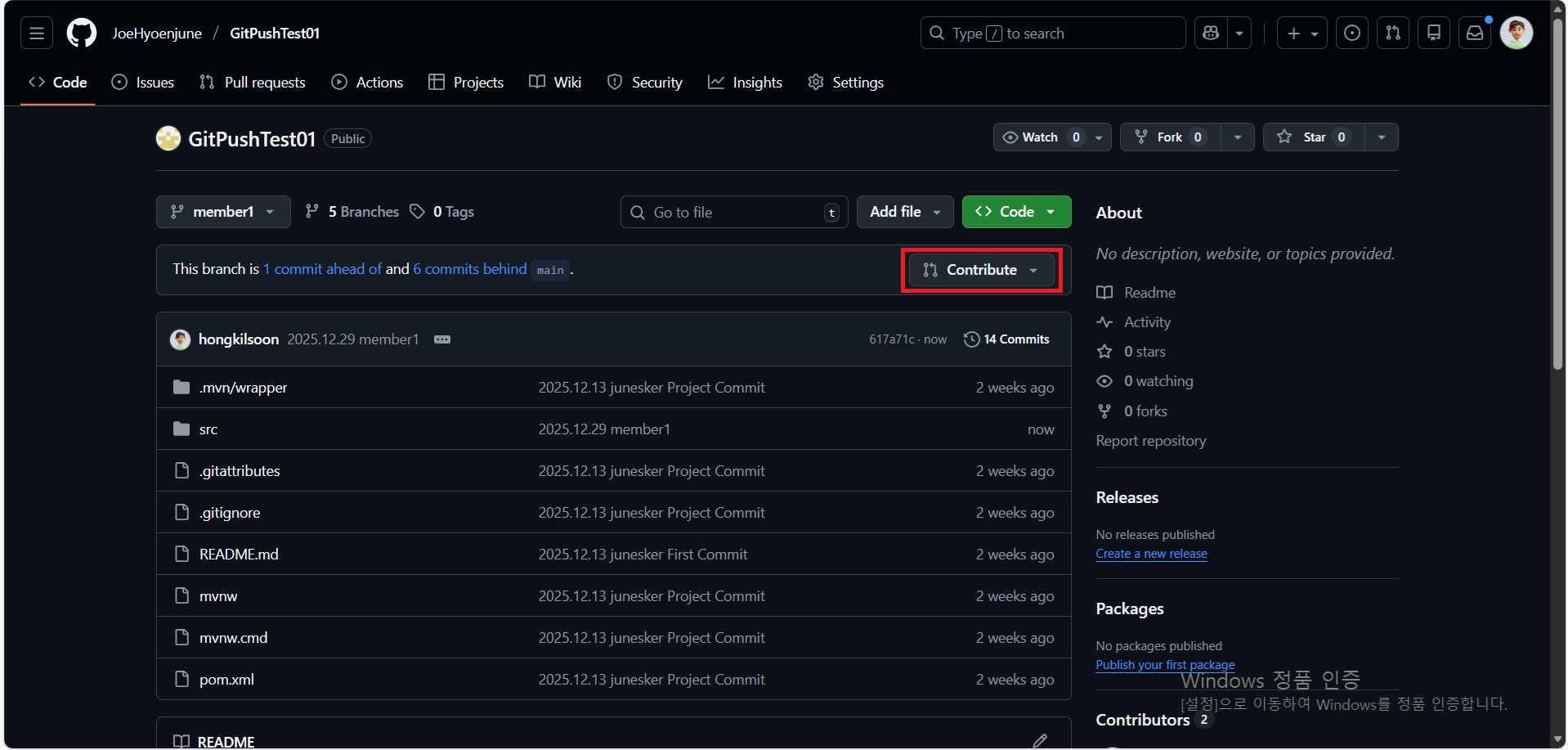
Task: Go to GitHub homepage via Octocat logo
Action: [82, 34]
